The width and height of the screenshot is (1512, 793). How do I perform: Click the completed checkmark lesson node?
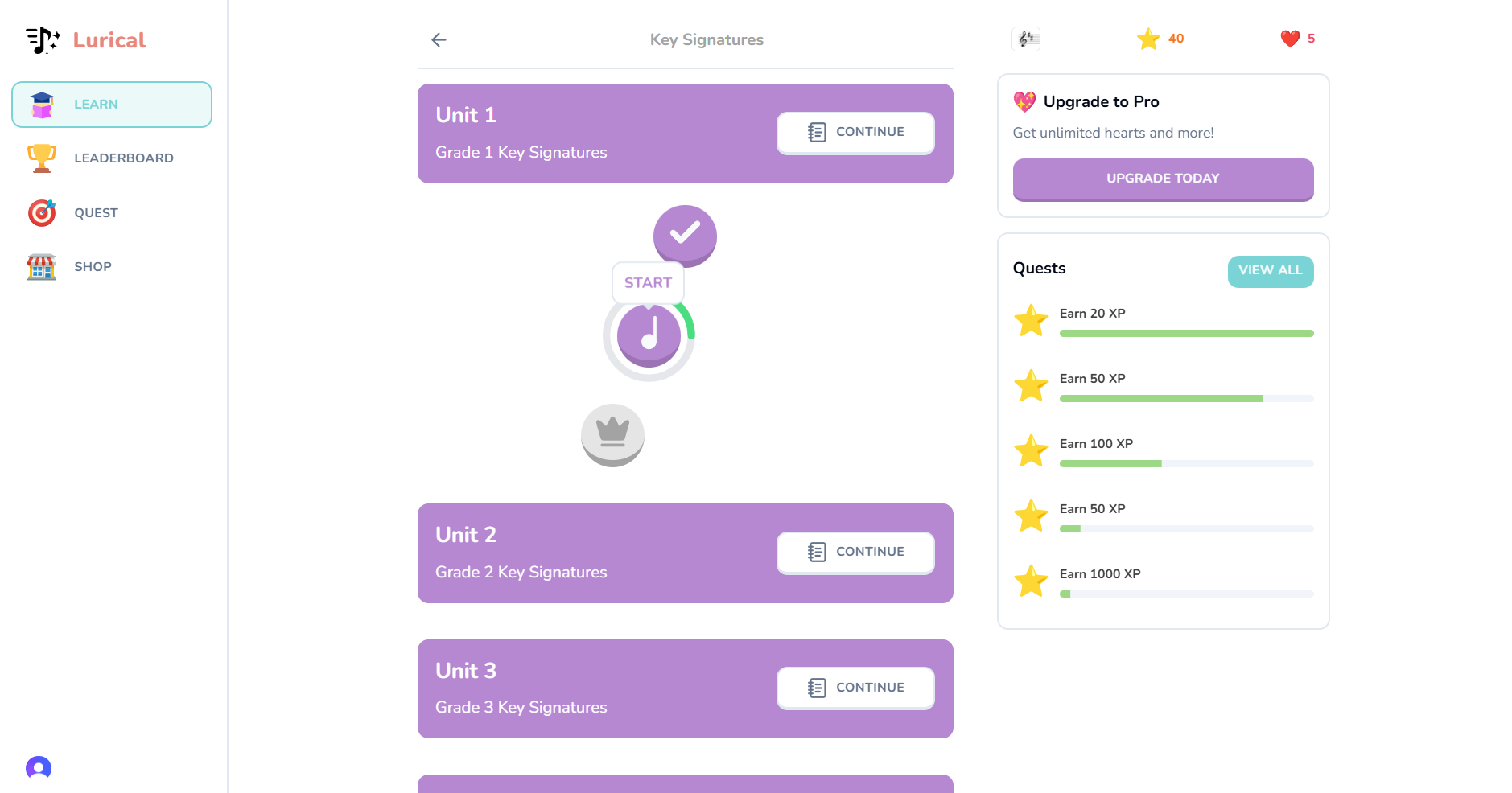[x=684, y=236]
